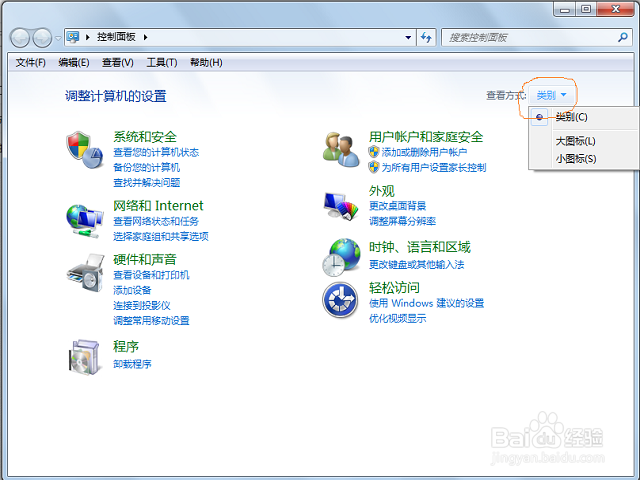The height and width of the screenshot is (480, 640).
Task: Click the shield beside 添加或删除用户帐户
Action: (373, 152)
